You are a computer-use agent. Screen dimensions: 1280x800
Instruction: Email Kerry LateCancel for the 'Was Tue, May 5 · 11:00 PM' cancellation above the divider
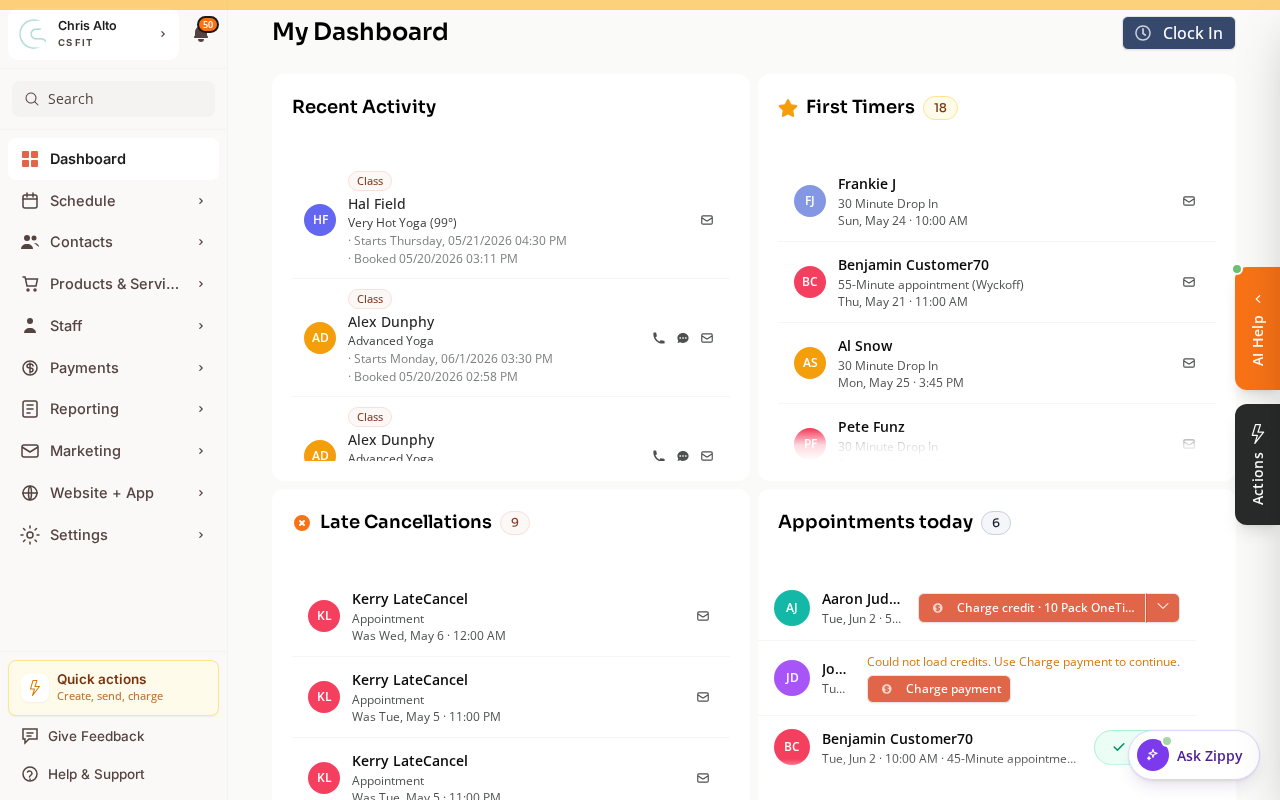[703, 697]
